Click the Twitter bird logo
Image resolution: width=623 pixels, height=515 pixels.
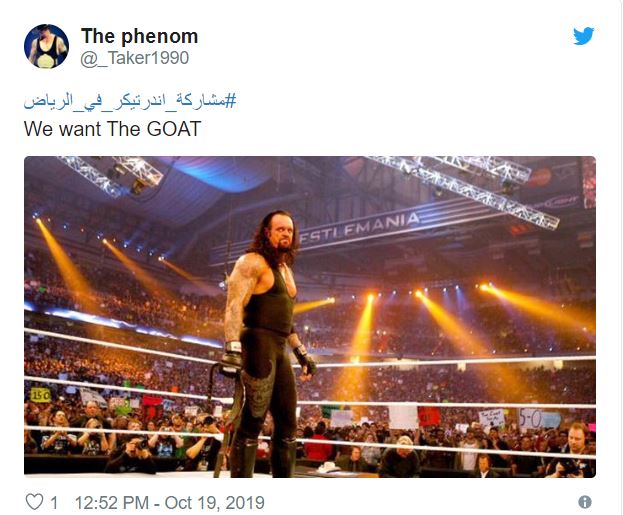tap(583, 37)
